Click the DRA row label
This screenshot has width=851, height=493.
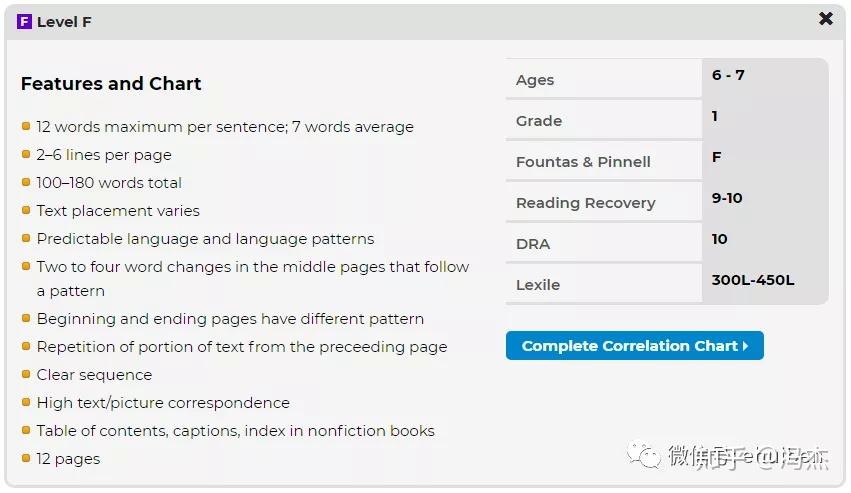coord(533,244)
